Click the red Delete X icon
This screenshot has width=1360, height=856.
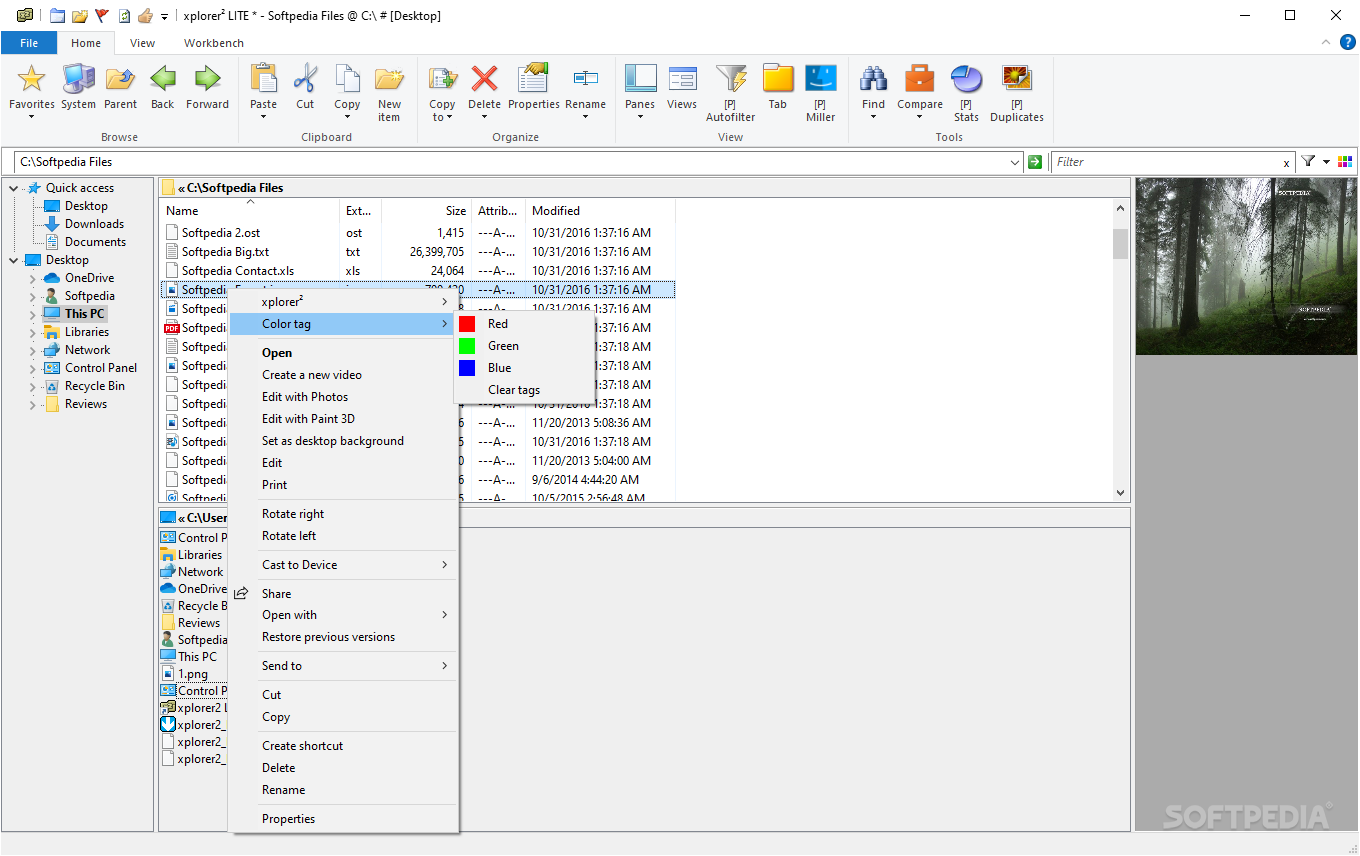484,78
